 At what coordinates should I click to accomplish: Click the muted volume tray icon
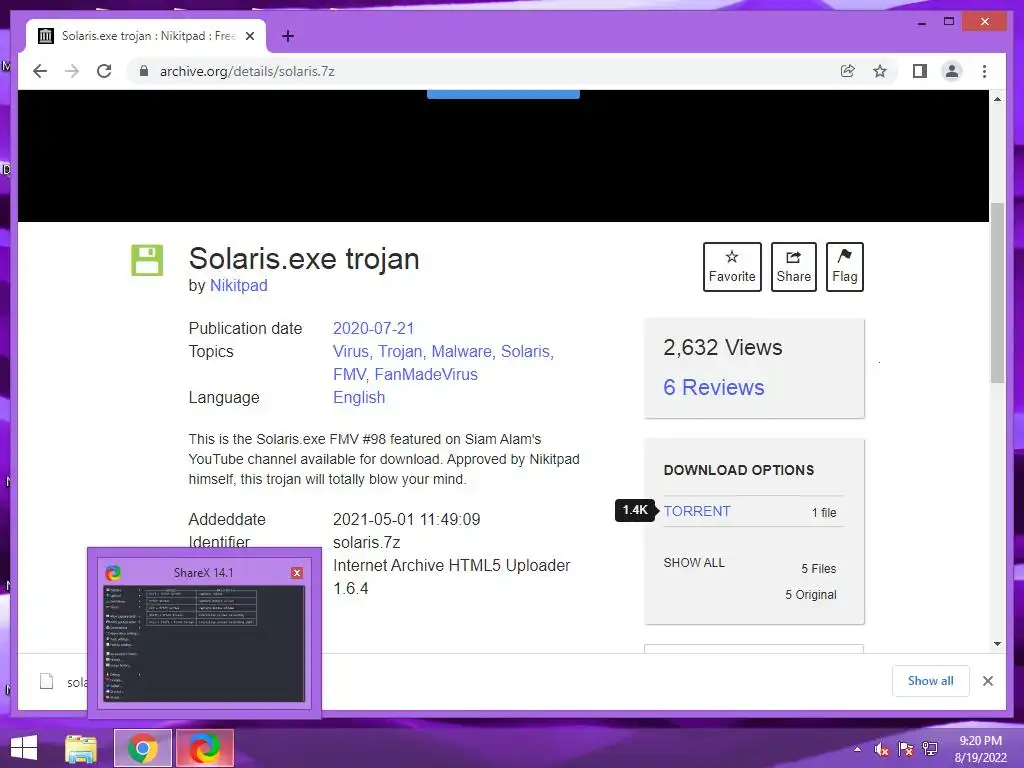(x=881, y=749)
